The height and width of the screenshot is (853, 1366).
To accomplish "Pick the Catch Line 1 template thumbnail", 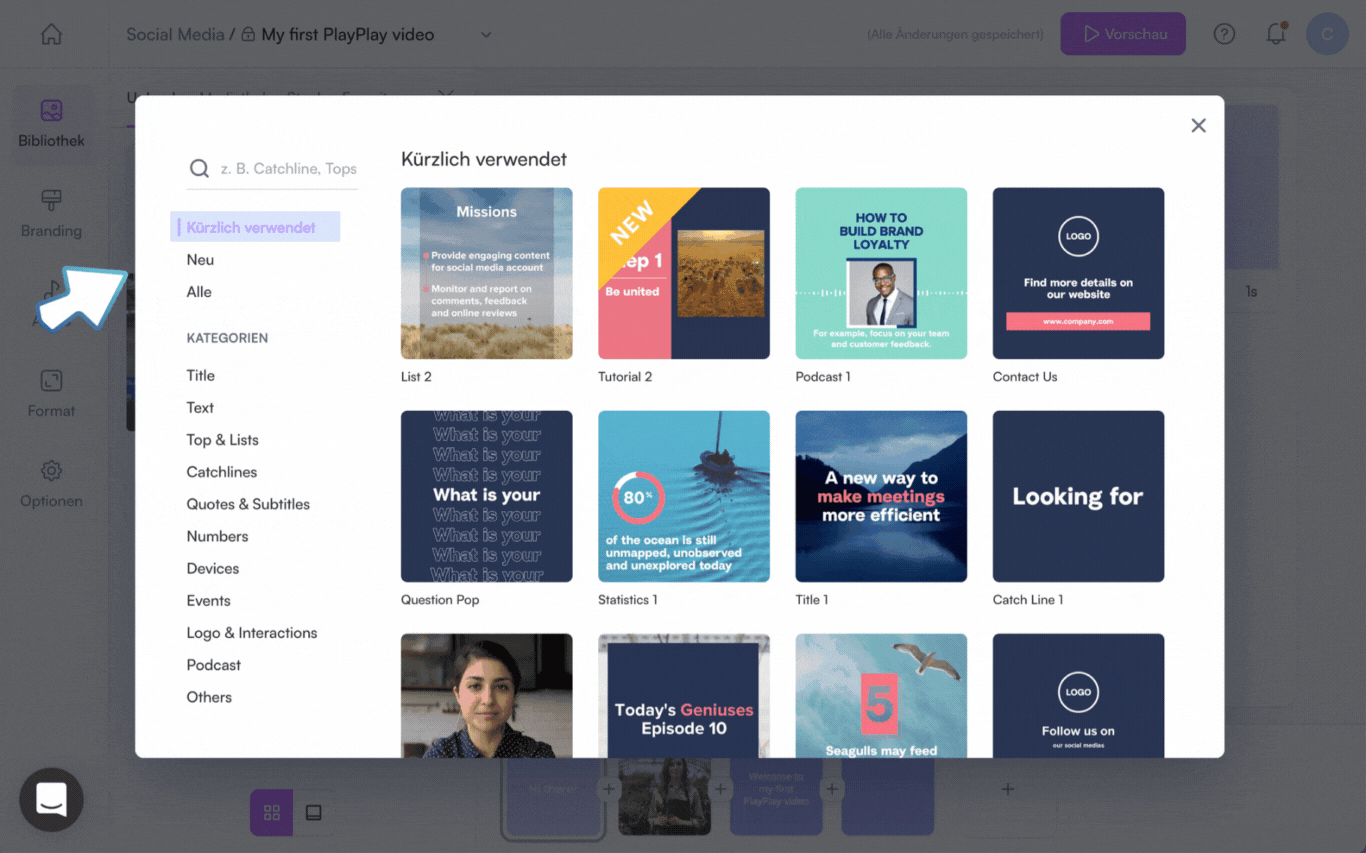I will (1078, 496).
